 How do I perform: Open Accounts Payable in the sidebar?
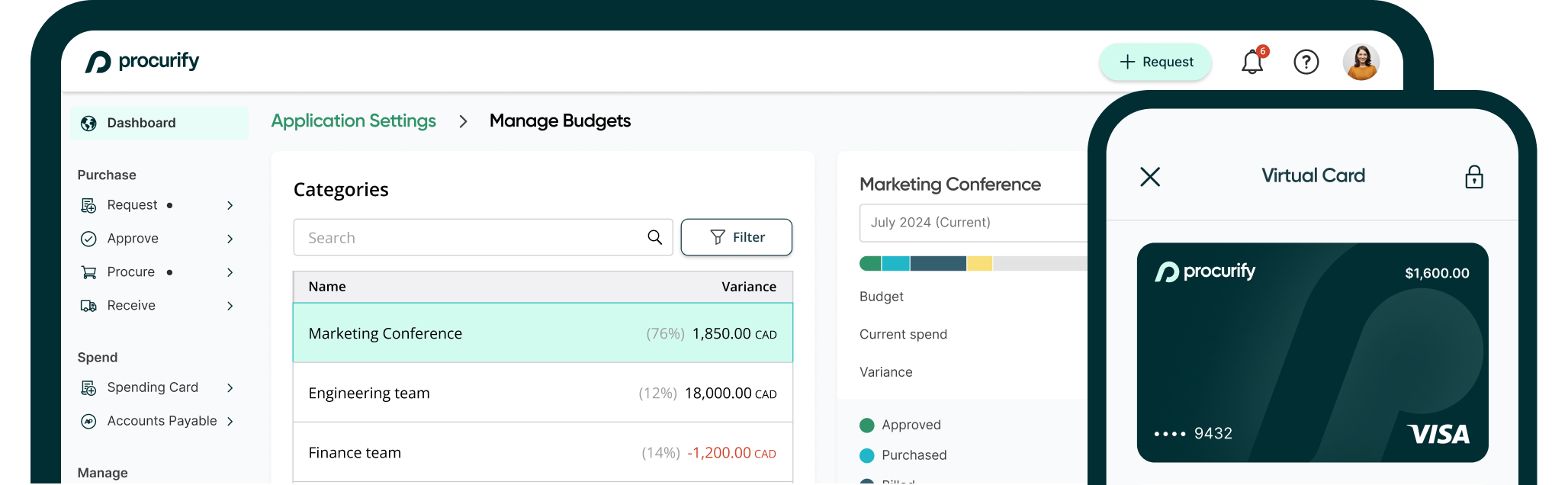[x=162, y=421]
